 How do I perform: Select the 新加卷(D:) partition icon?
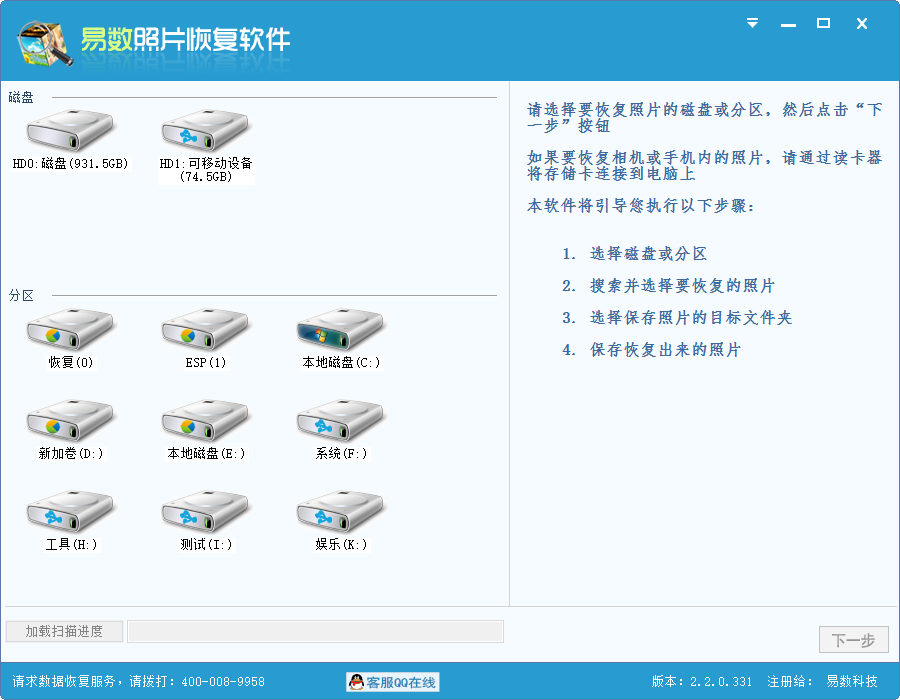72,425
